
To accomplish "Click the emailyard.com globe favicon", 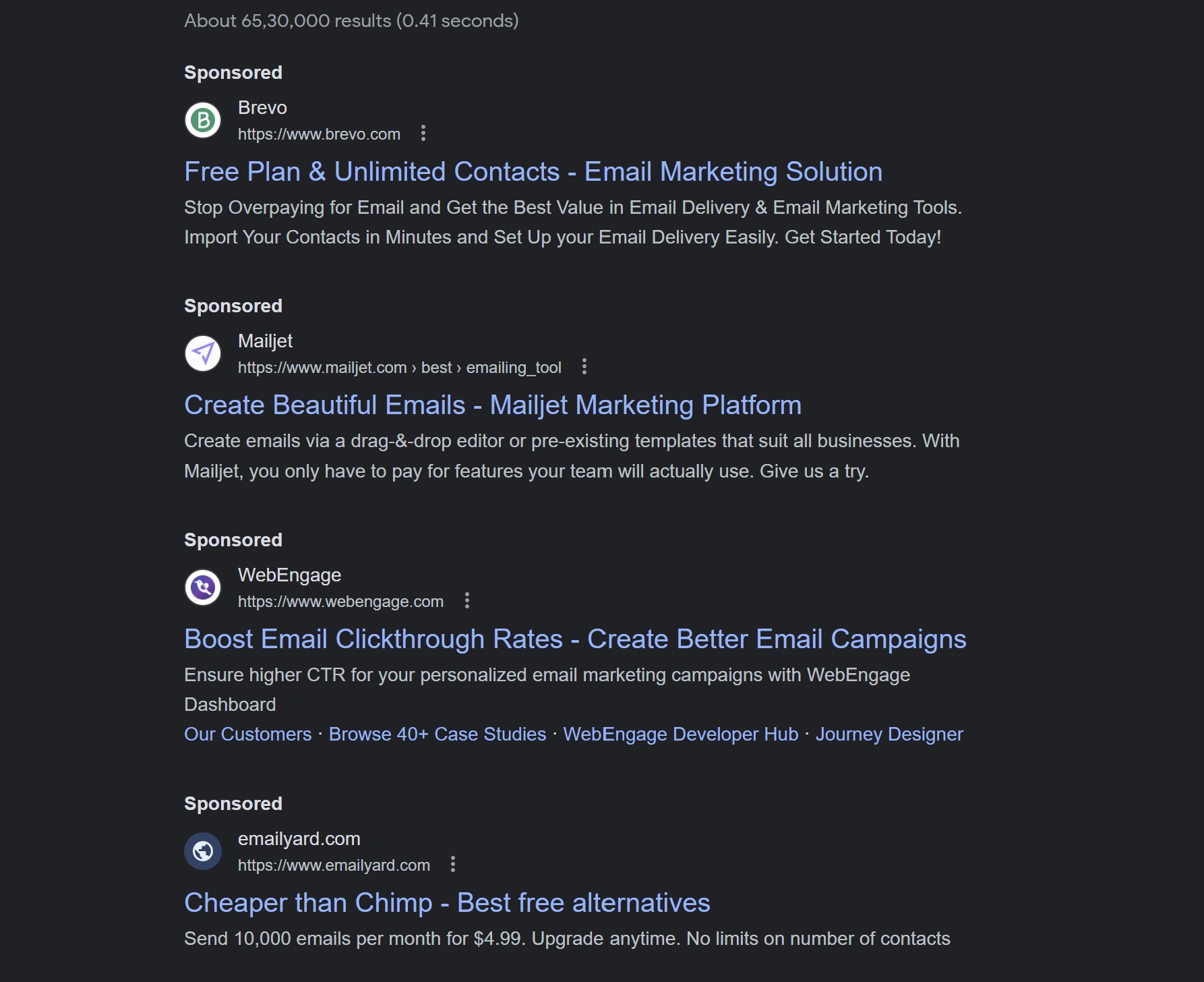I will click(203, 851).
